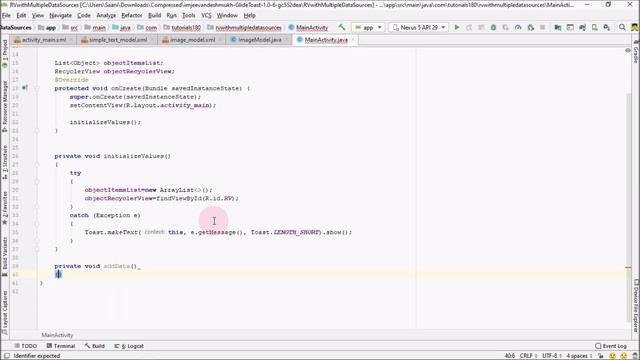Switch to the simple_text_model.xml tab

tap(118, 40)
